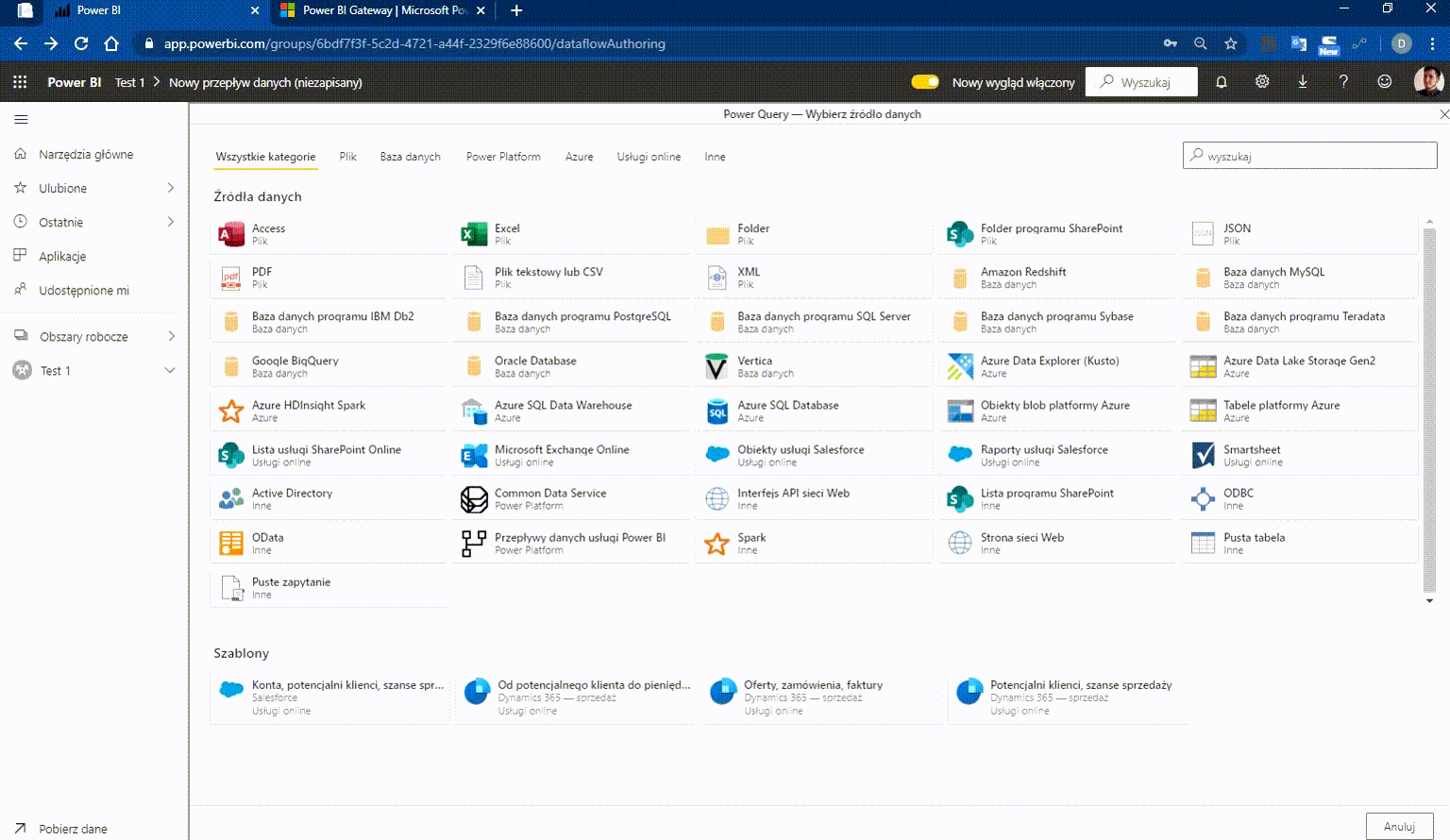Open notifications bell in Power BI header
1450x840 pixels.
(x=1222, y=82)
